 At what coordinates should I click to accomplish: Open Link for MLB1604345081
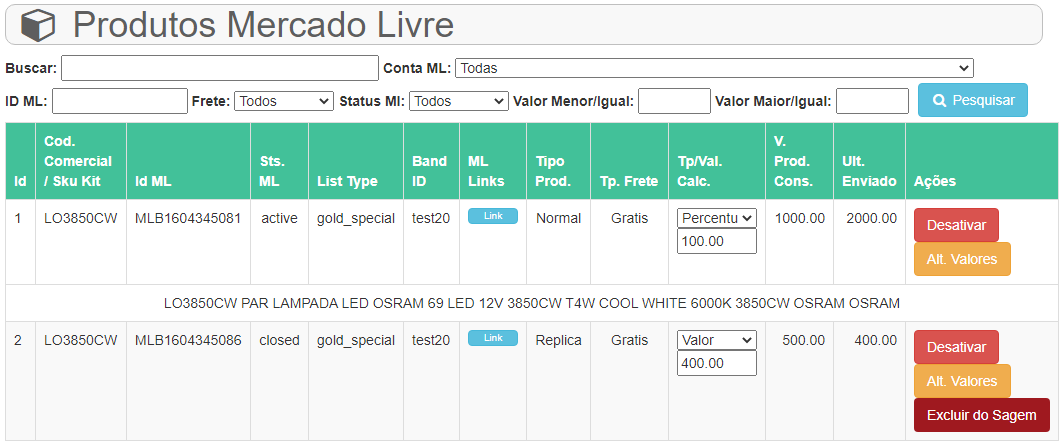pyautogui.click(x=493, y=216)
